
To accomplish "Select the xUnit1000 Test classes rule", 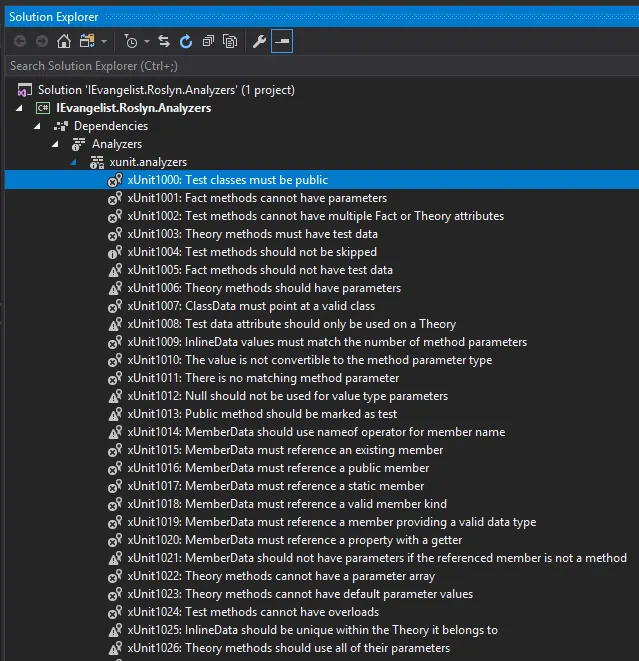I will pyautogui.click(x=228, y=180).
